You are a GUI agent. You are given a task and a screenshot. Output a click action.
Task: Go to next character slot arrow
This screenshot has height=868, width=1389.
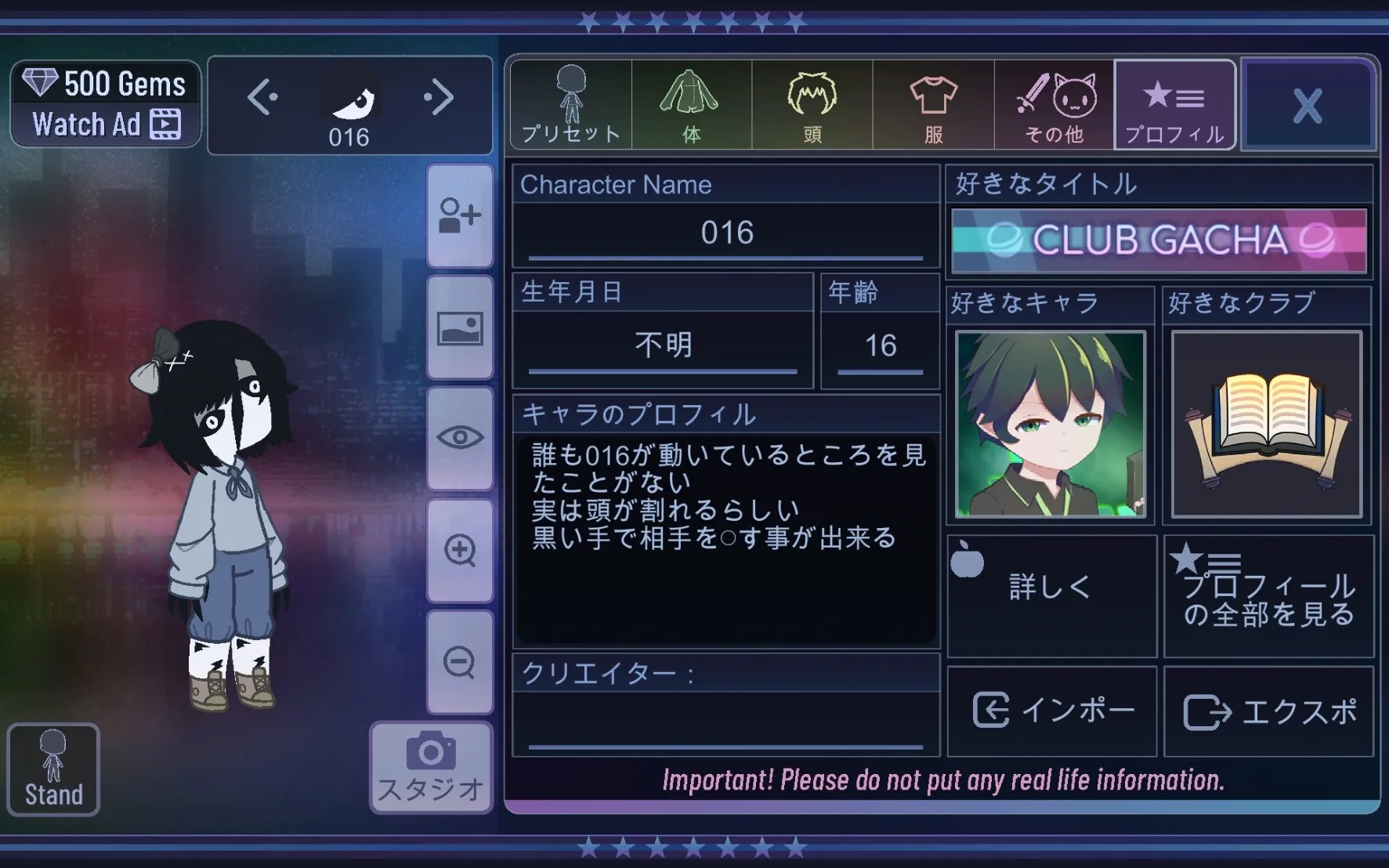pos(439,98)
